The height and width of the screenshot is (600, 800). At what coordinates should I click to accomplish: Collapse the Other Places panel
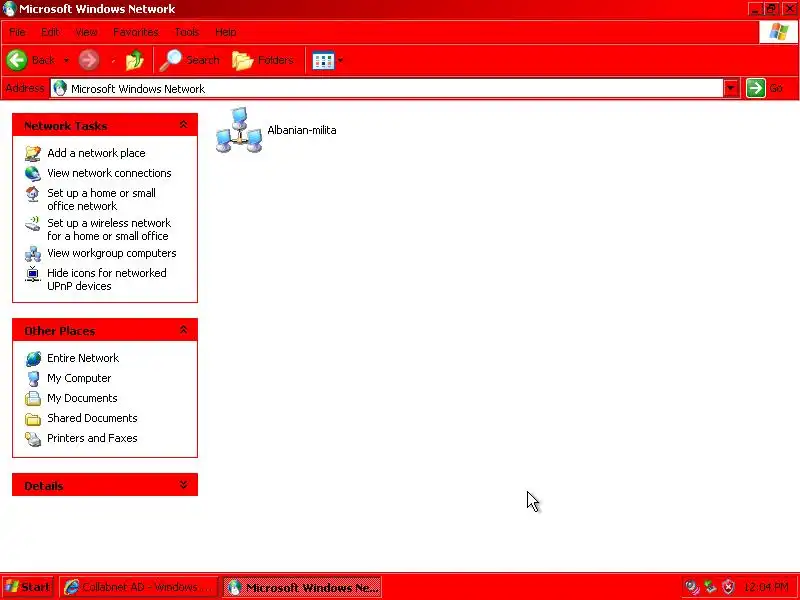click(x=183, y=330)
